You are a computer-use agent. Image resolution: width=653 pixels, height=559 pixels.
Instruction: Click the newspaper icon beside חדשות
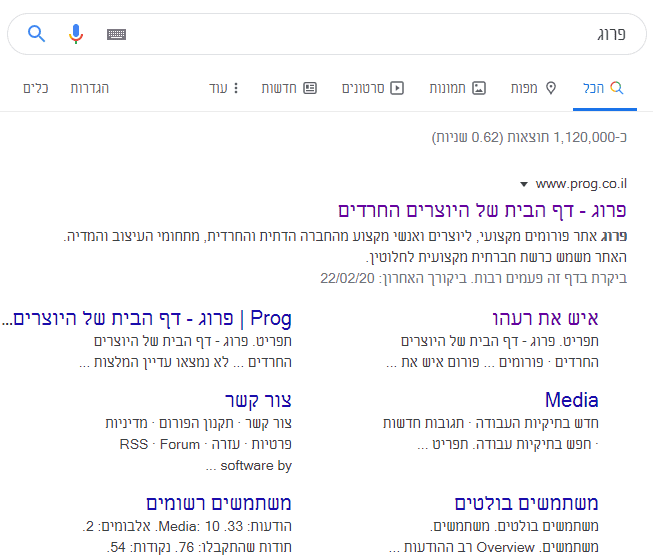coord(310,88)
